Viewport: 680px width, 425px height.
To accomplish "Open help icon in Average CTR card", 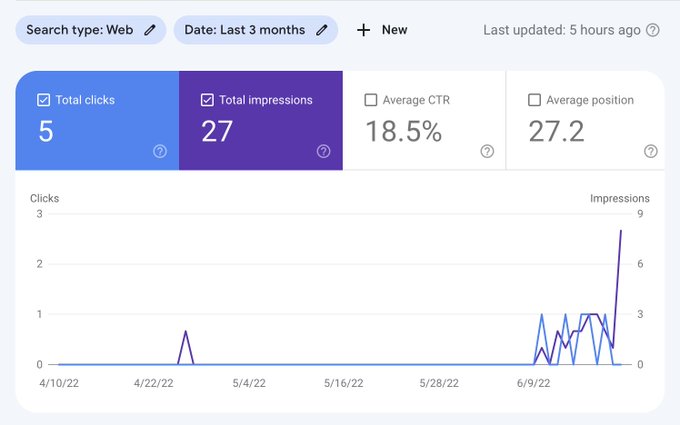I will click(x=487, y=151).
